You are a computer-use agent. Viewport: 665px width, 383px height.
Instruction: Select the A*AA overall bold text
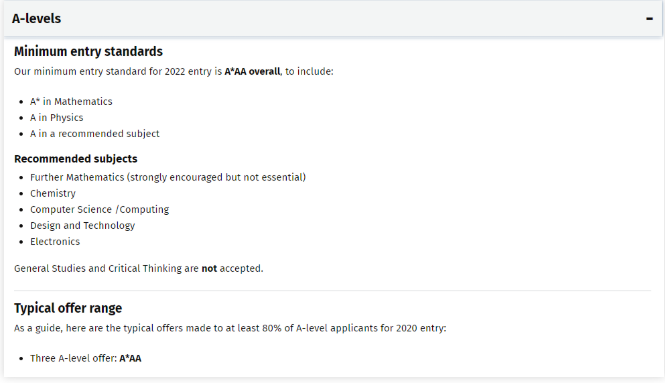click(252, 71)
